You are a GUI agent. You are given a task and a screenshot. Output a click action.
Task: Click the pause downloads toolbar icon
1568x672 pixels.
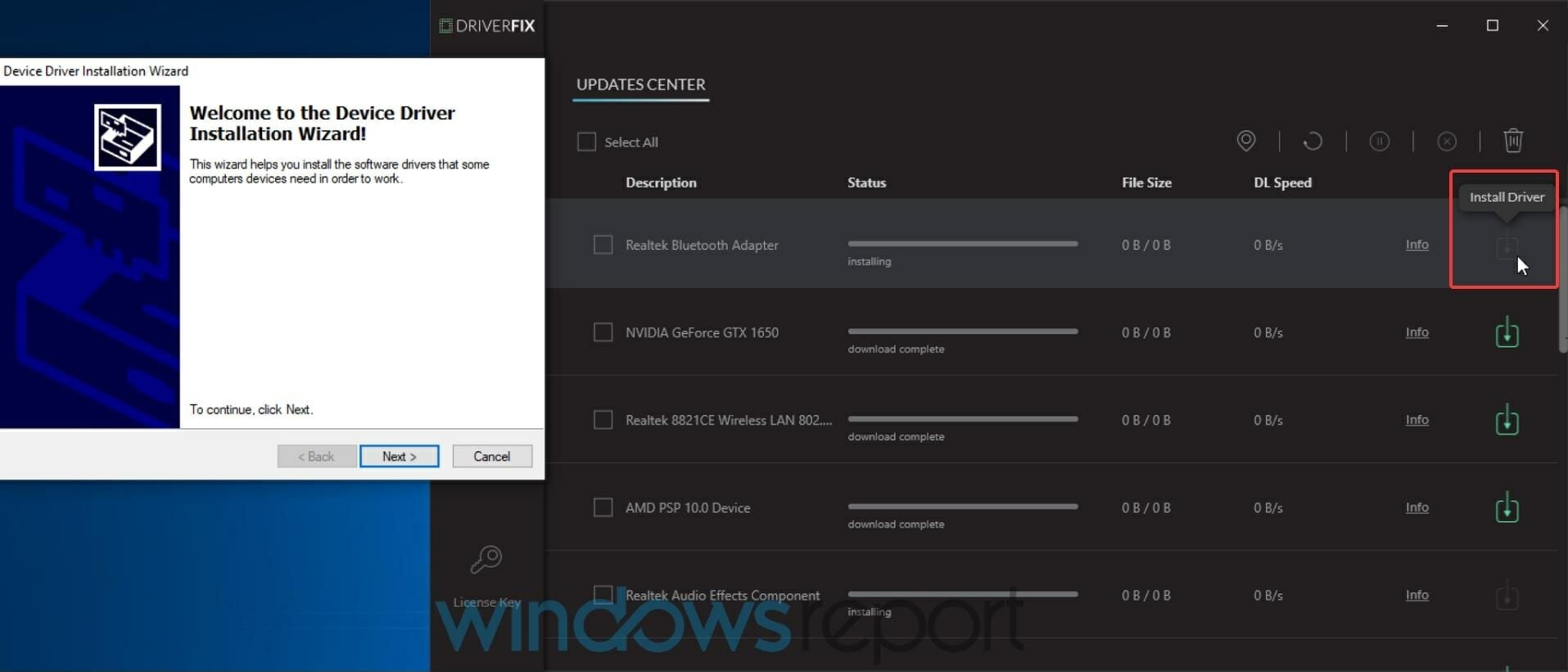[1380, 142]
